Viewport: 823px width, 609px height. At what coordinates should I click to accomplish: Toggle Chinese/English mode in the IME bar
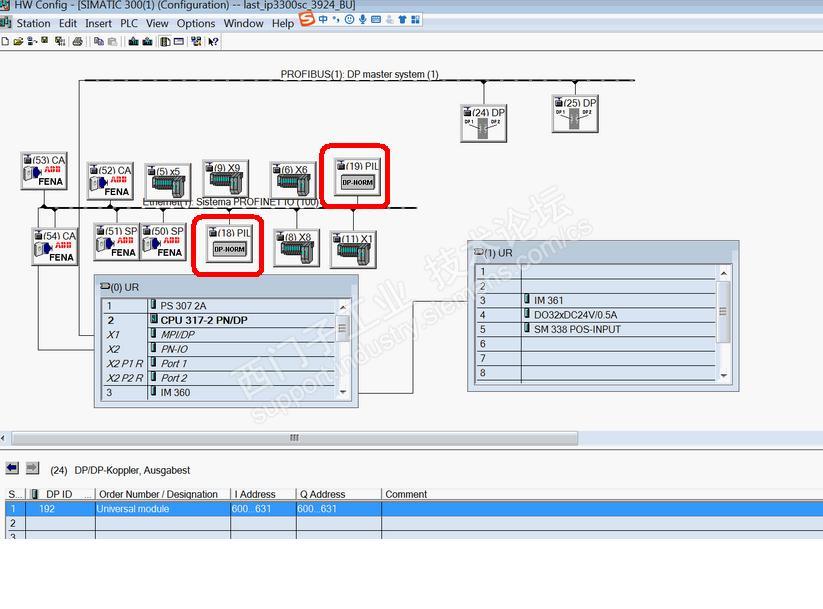pyautogui.click(x=323, y=19)
